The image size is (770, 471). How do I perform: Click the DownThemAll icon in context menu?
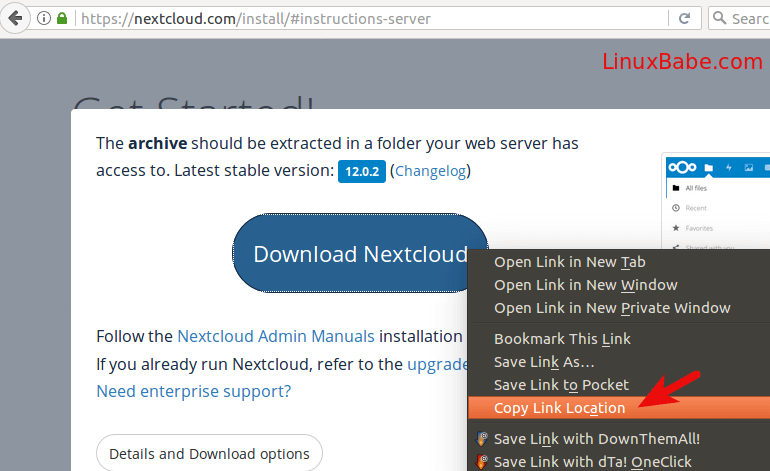pyautogui.click(x=482, y=438)
